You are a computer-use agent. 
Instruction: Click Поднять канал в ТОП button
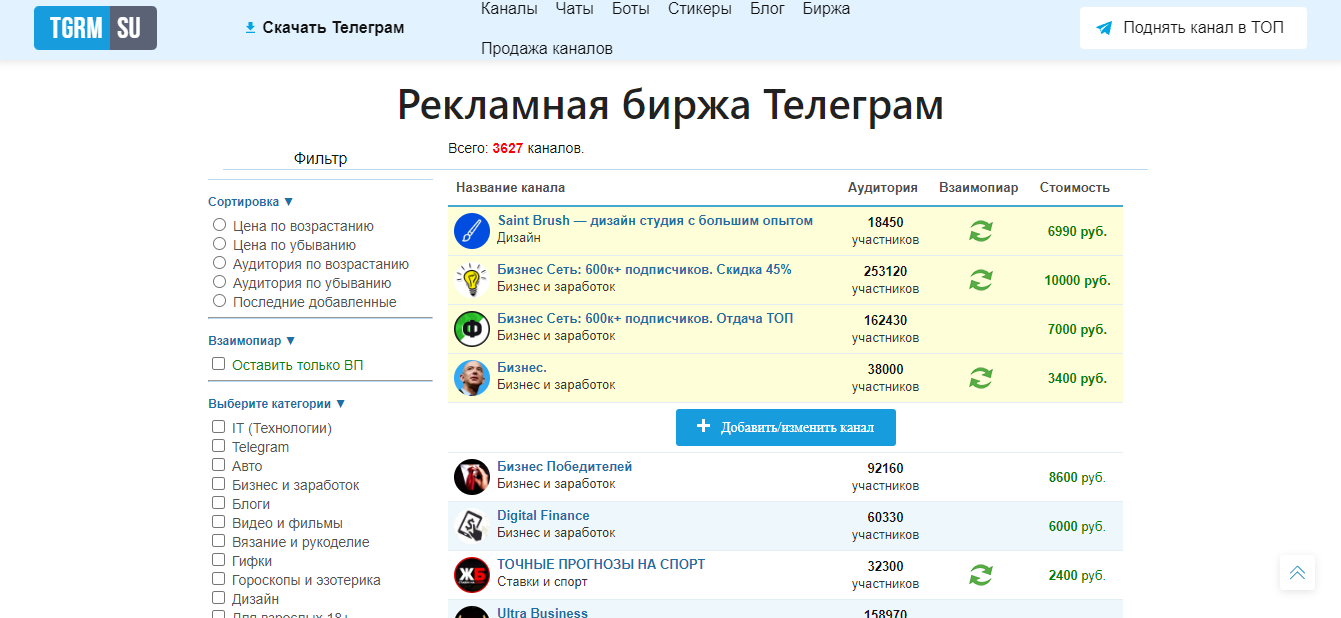point(1193,28)
